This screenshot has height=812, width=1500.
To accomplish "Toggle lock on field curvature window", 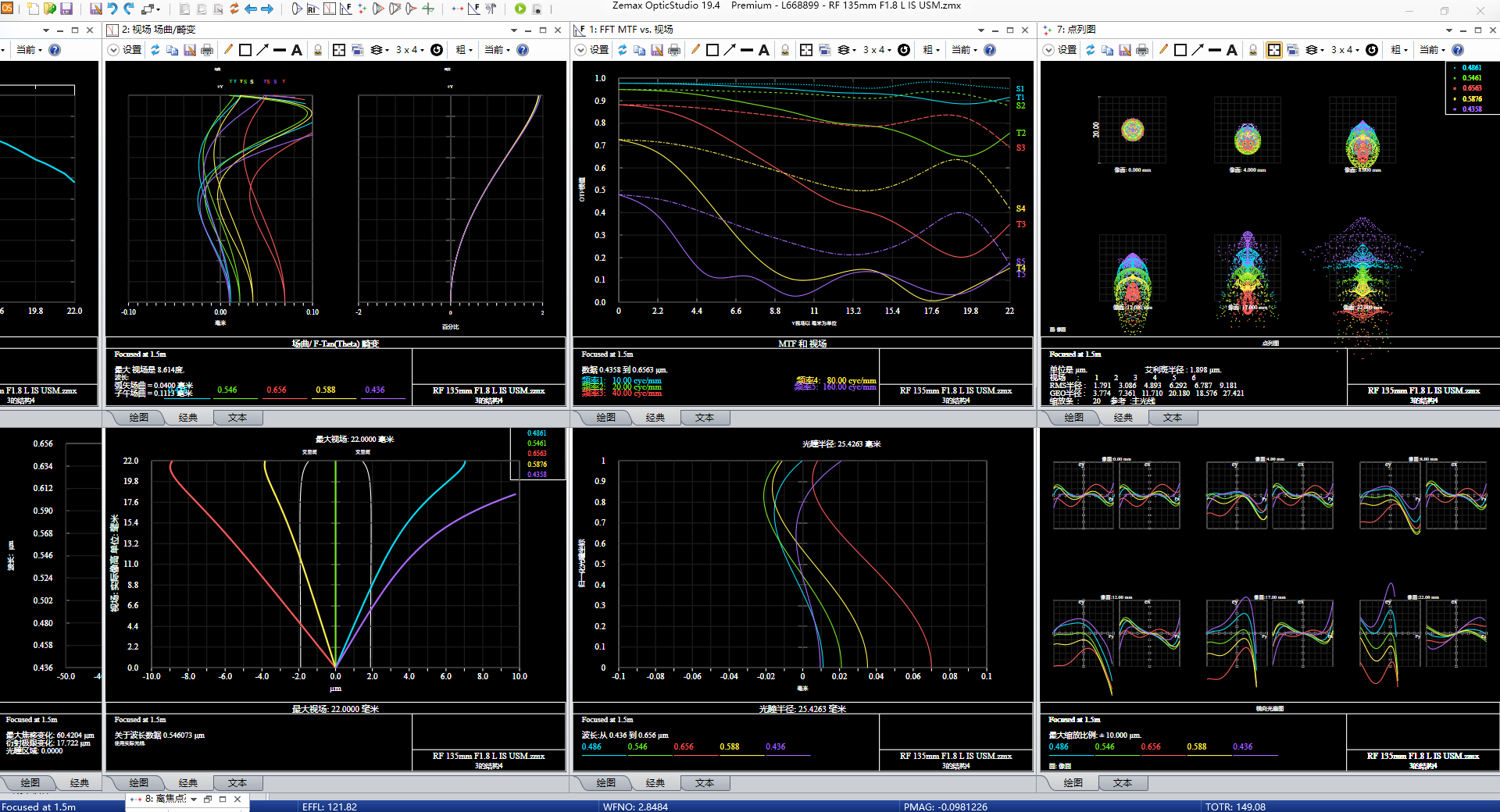I will click(x=318, y=49).
